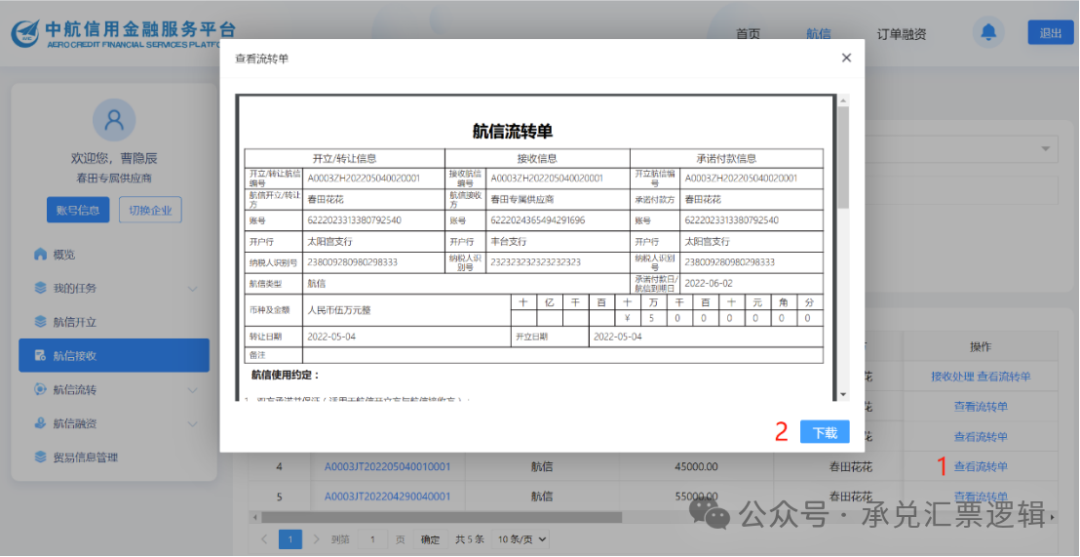This screenshot has height=557, width=1080.
Task: Click the 航信融资 sidebar icon
Action: coord(41,423)
